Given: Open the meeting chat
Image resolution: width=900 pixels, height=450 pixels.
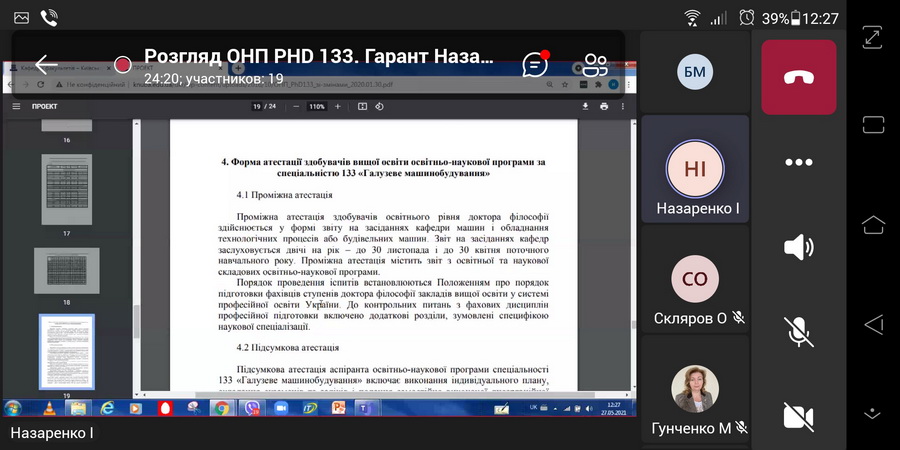Looking at the screenshot, I should coord(536,65).
